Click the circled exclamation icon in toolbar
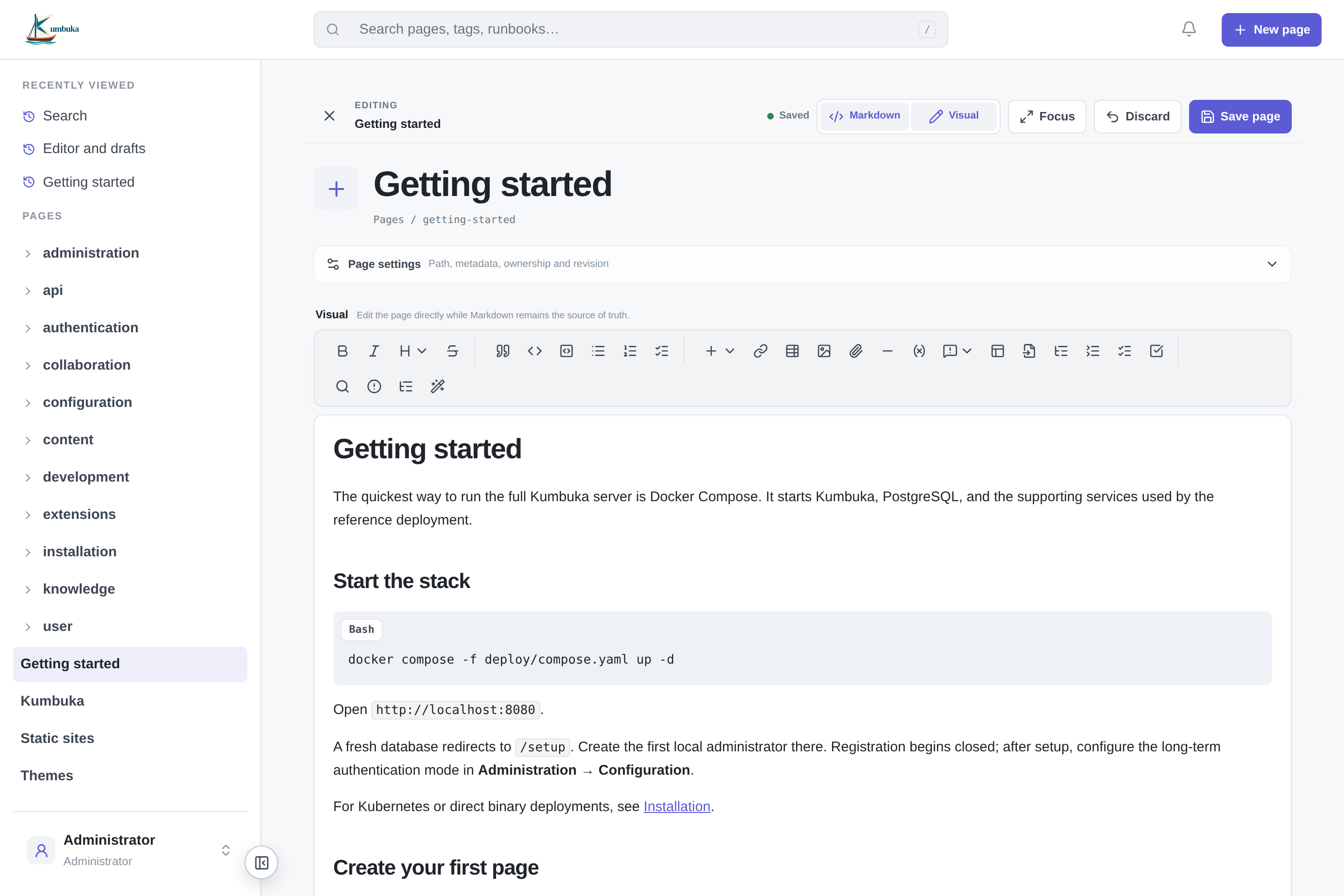This screenshot has height=896, width=1344. (374, 386)
